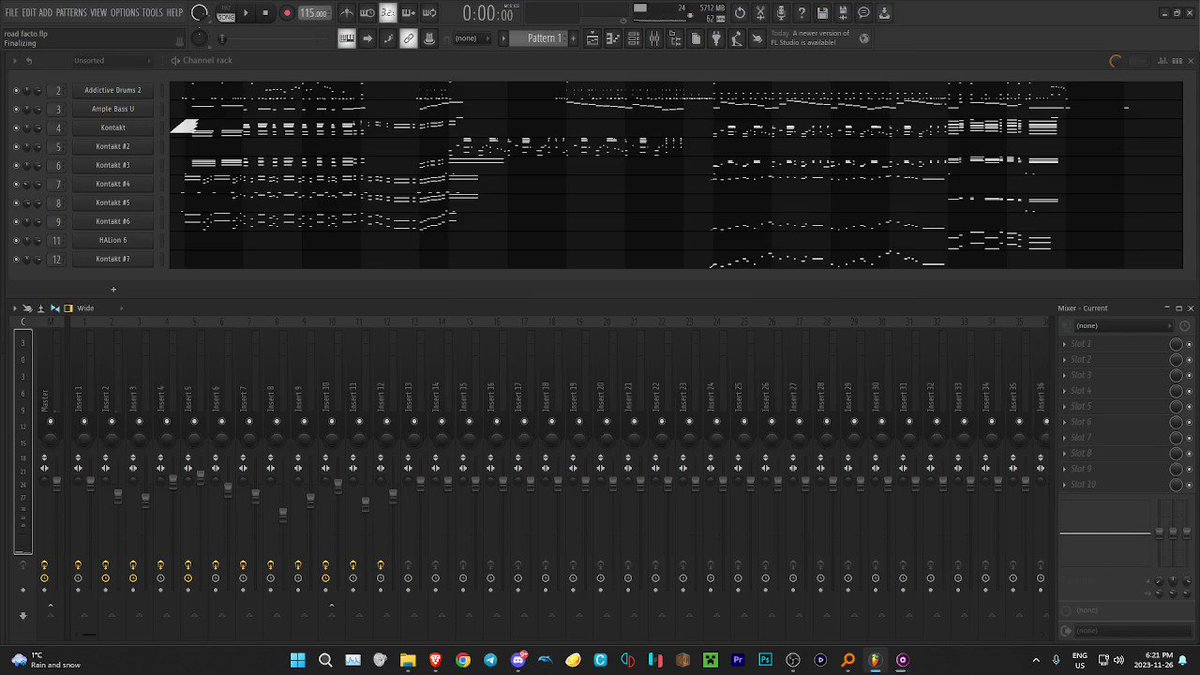Toggle the Kontakt #7 channel mute LED
Image resolution: width=1200 pixels, height=675 pixels.
pos(16,260)
